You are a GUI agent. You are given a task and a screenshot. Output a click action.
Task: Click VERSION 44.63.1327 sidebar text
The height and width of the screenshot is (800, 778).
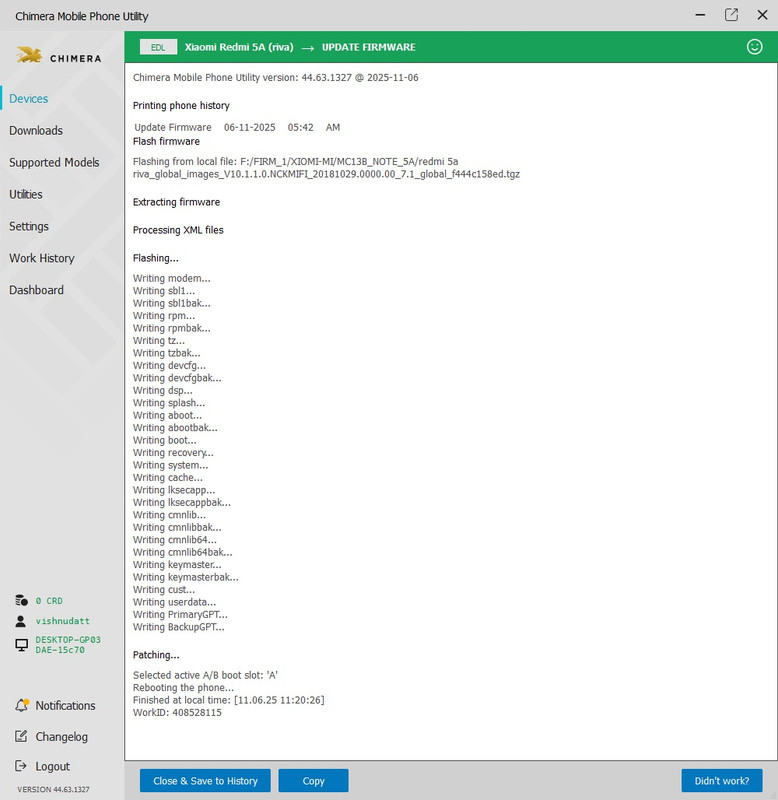click(53, 789)
